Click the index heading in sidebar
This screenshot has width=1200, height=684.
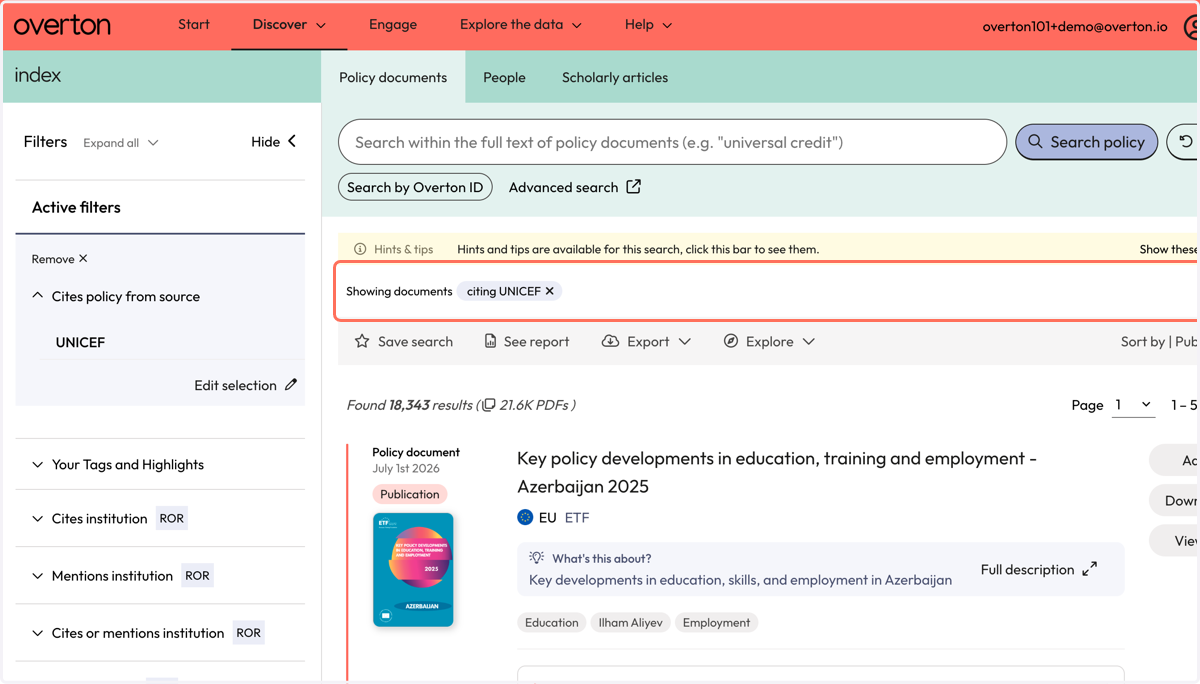tap(38, 76)
